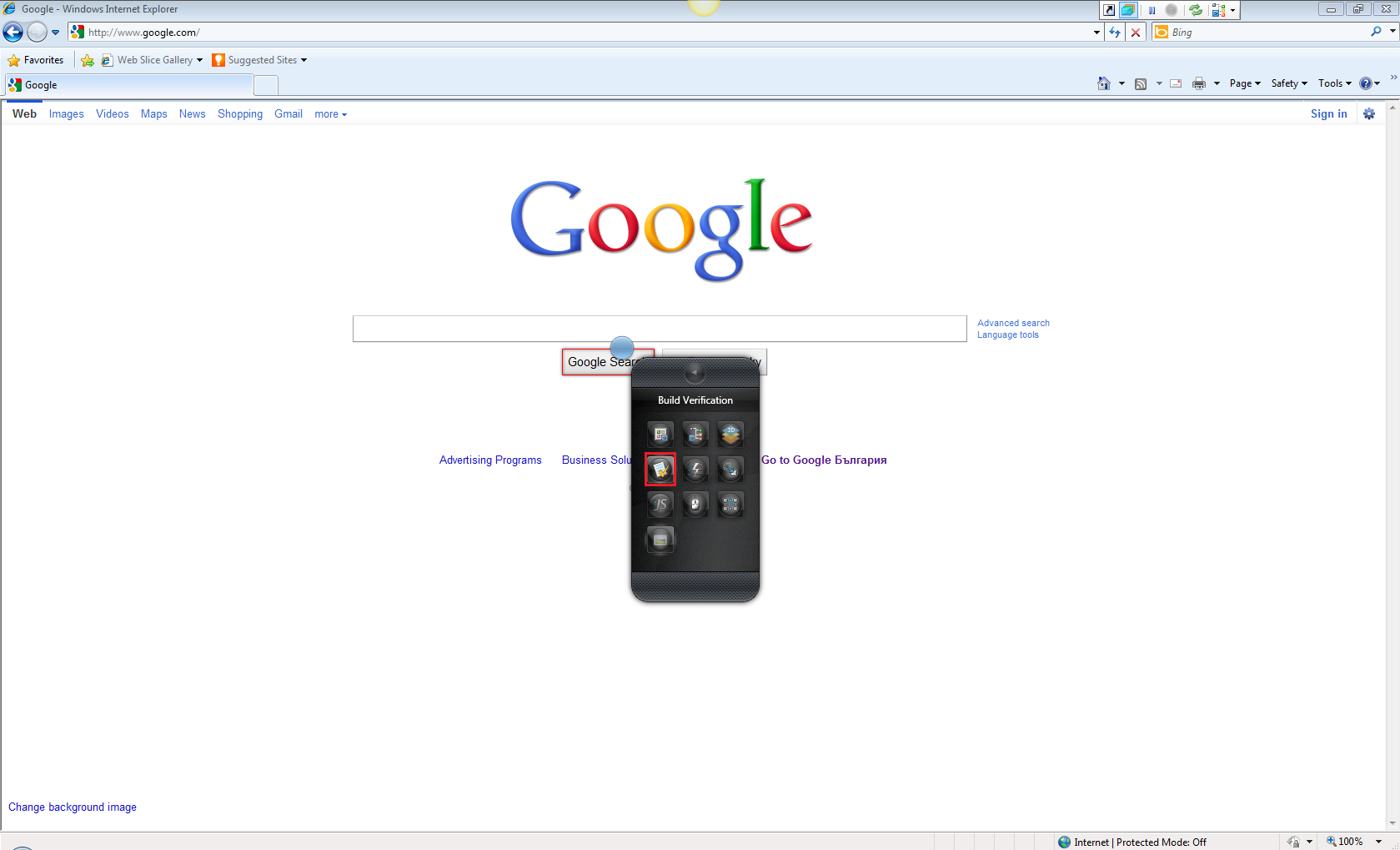Open the recent pages dropdown arrow
The height and width of the screenshot is (850, 1400).
[56, 33]
